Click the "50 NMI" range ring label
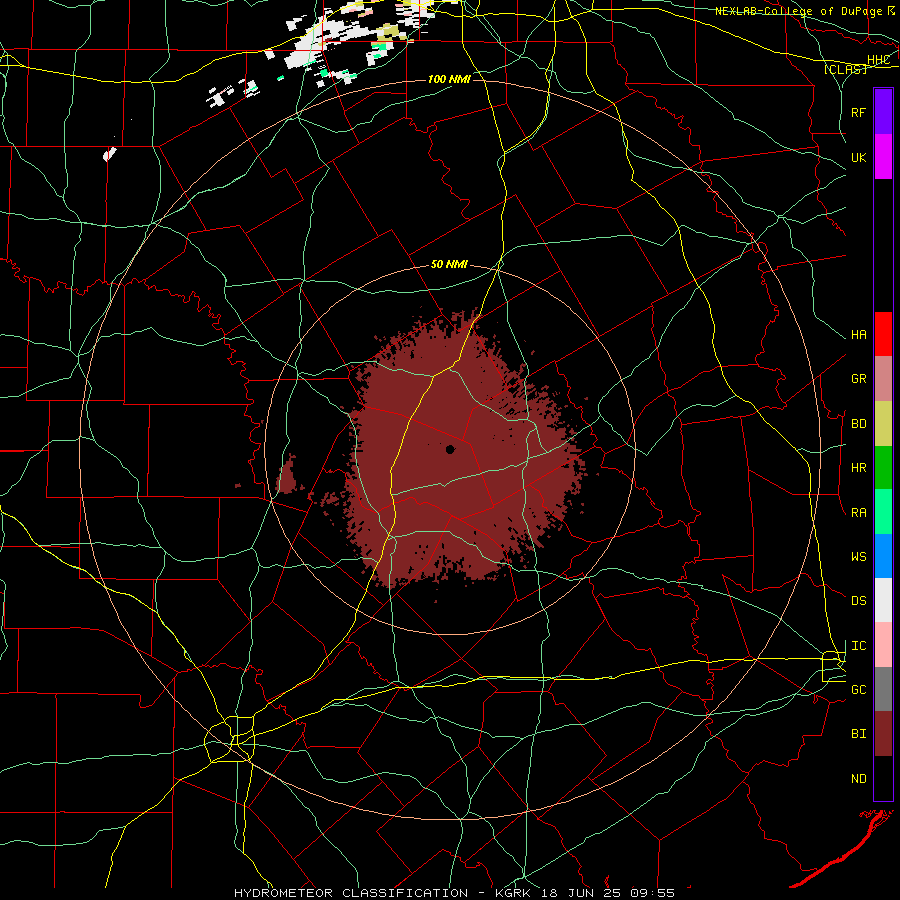The image size is (900, 900). click(x=449, y=265)
